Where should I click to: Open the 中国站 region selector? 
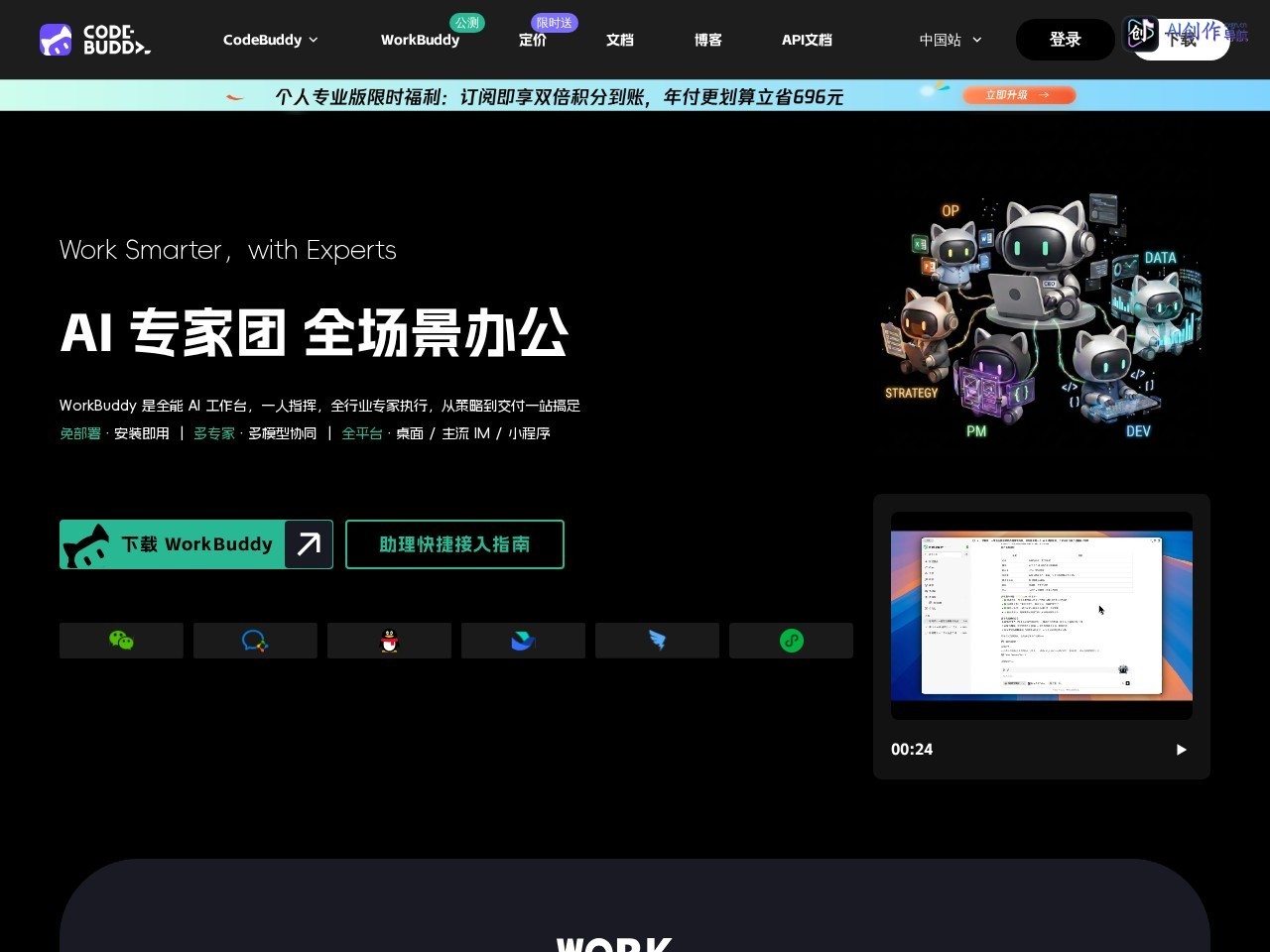tap(950, 40)
